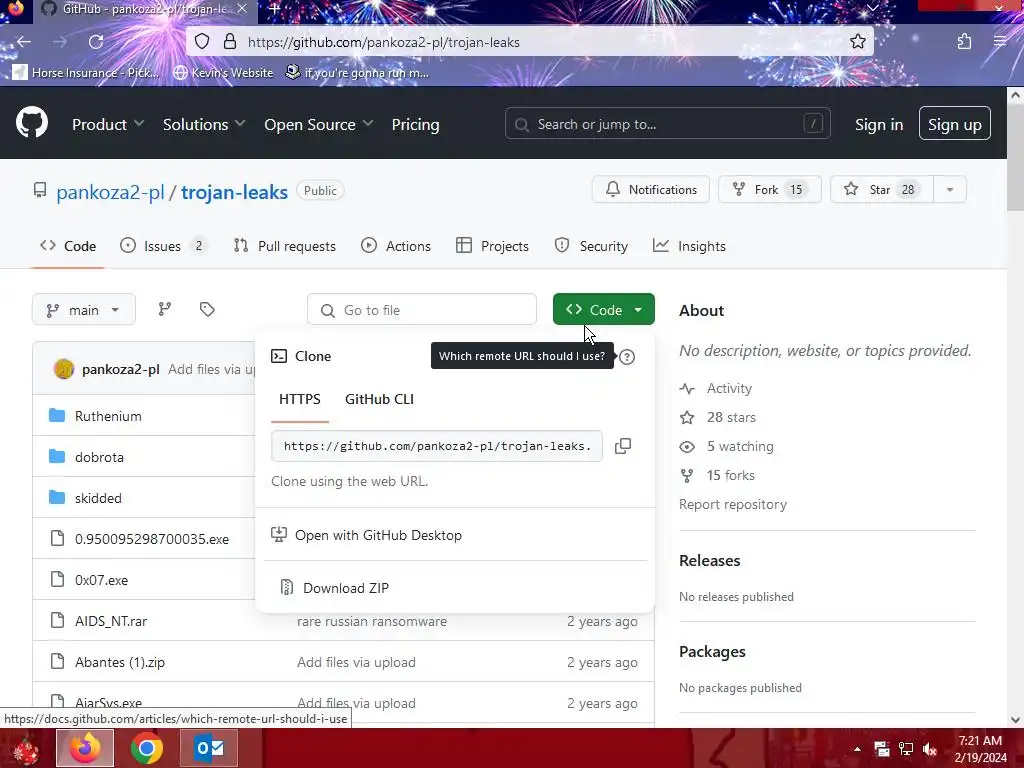Open a new browser tab
Image resolution: width=1024 pixels, height=768 pixels.
point(274,9)
